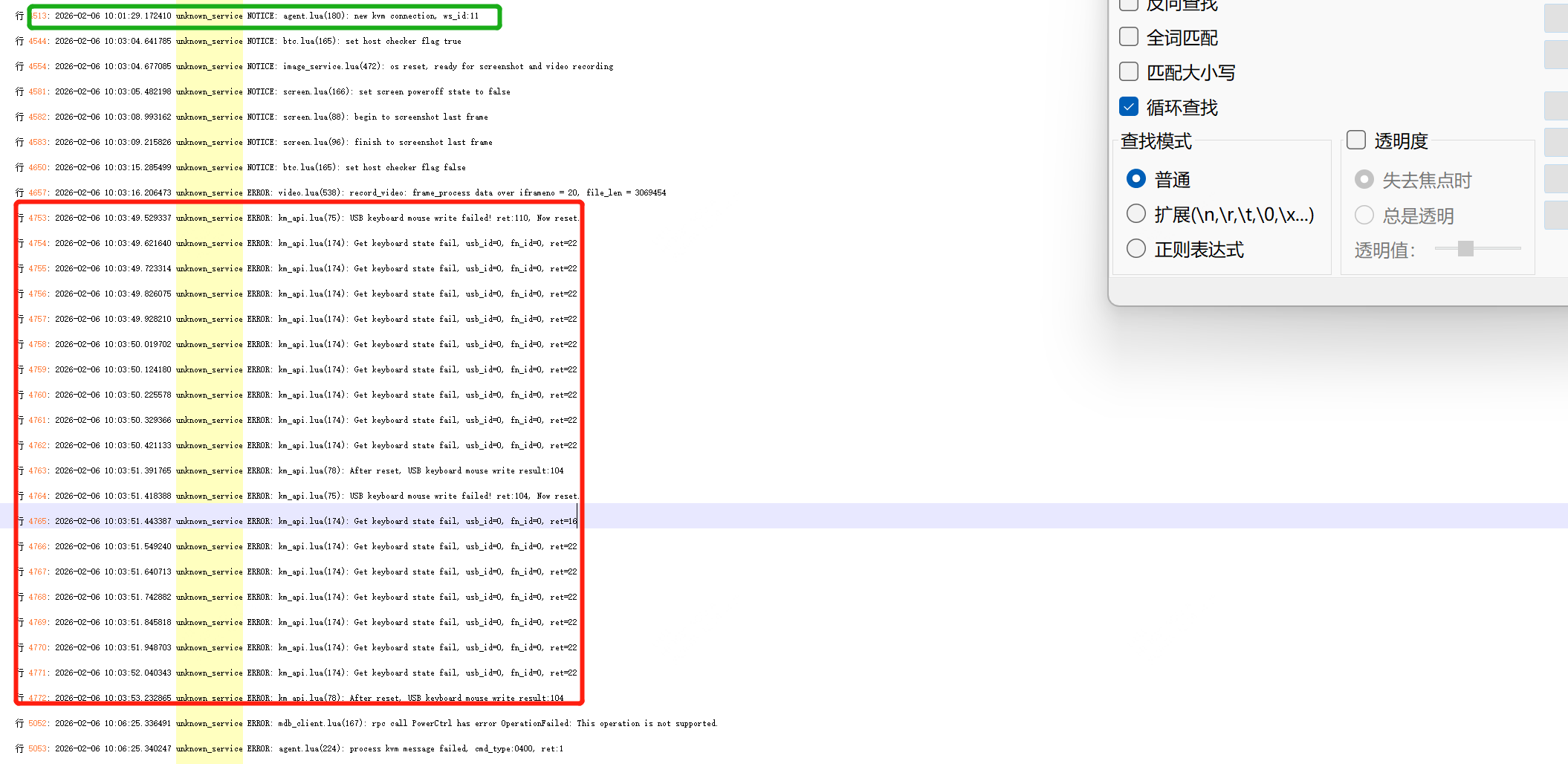Select the 普通 search mode radio
This screenshot has width=1568, height=764.
tap(1136, 179)
